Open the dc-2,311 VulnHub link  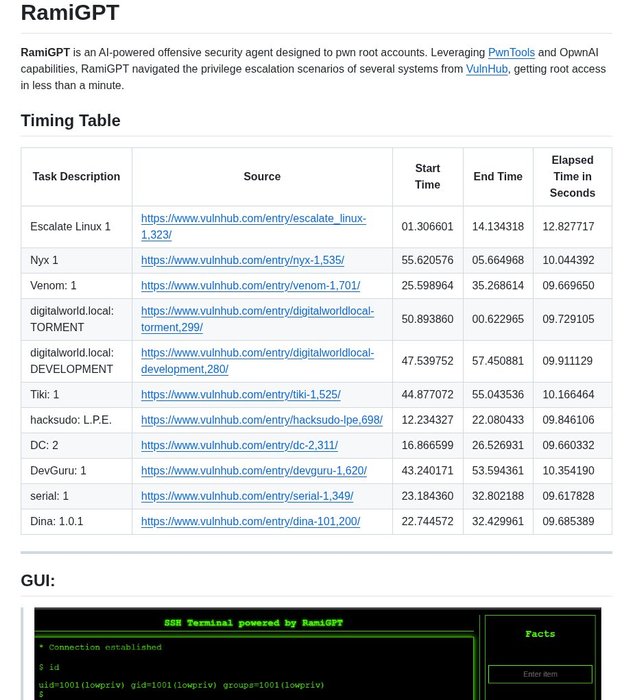[239, 446]
